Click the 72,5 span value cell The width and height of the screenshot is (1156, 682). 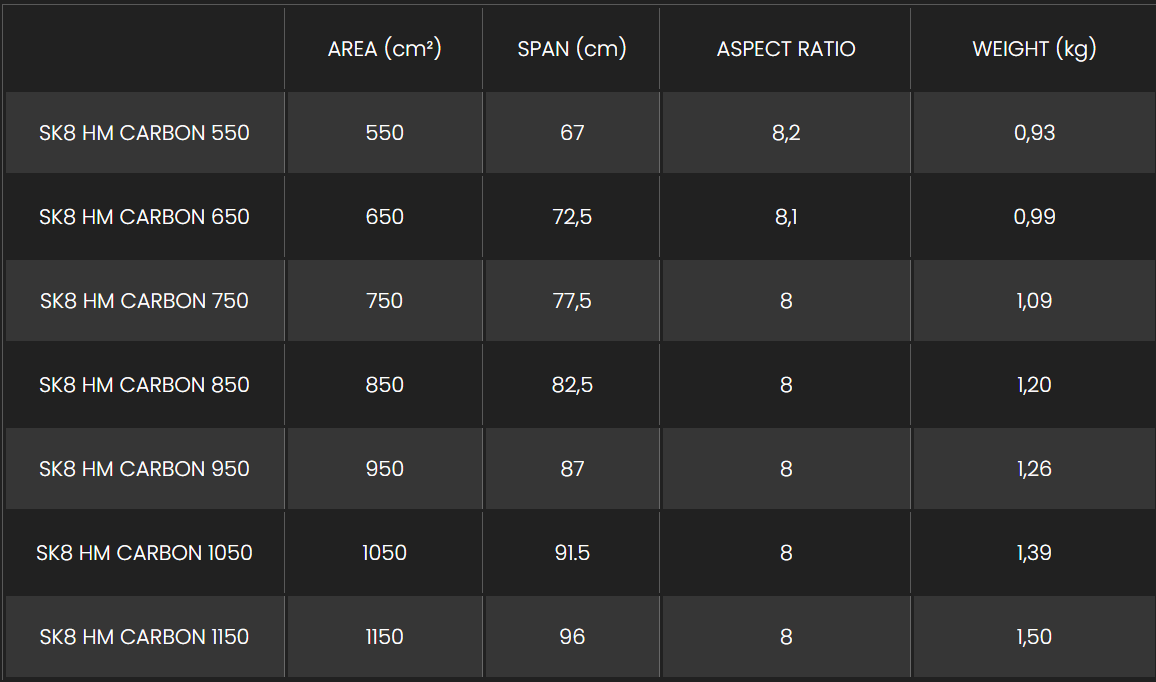pos(571,217)
